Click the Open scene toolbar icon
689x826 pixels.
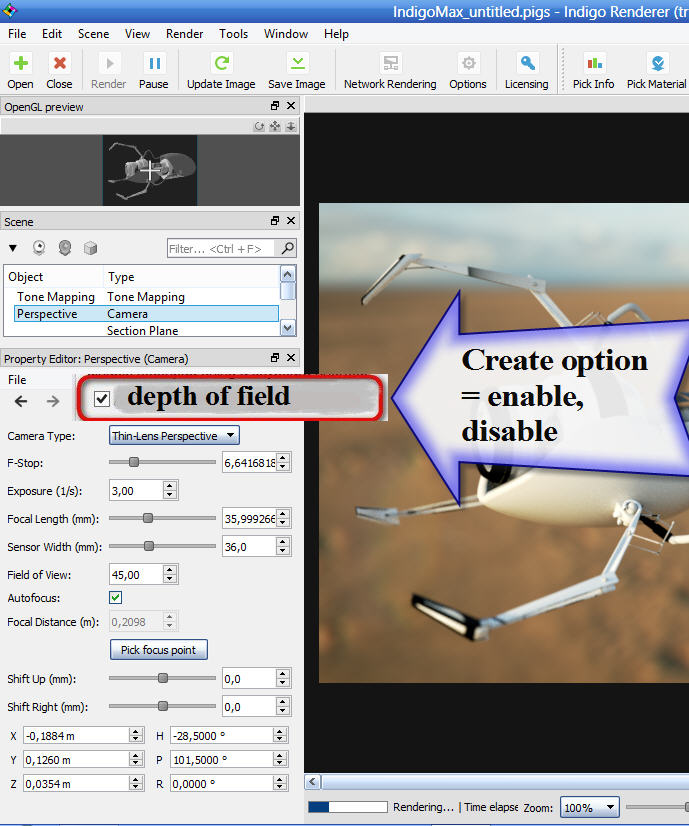coord(20,63)
